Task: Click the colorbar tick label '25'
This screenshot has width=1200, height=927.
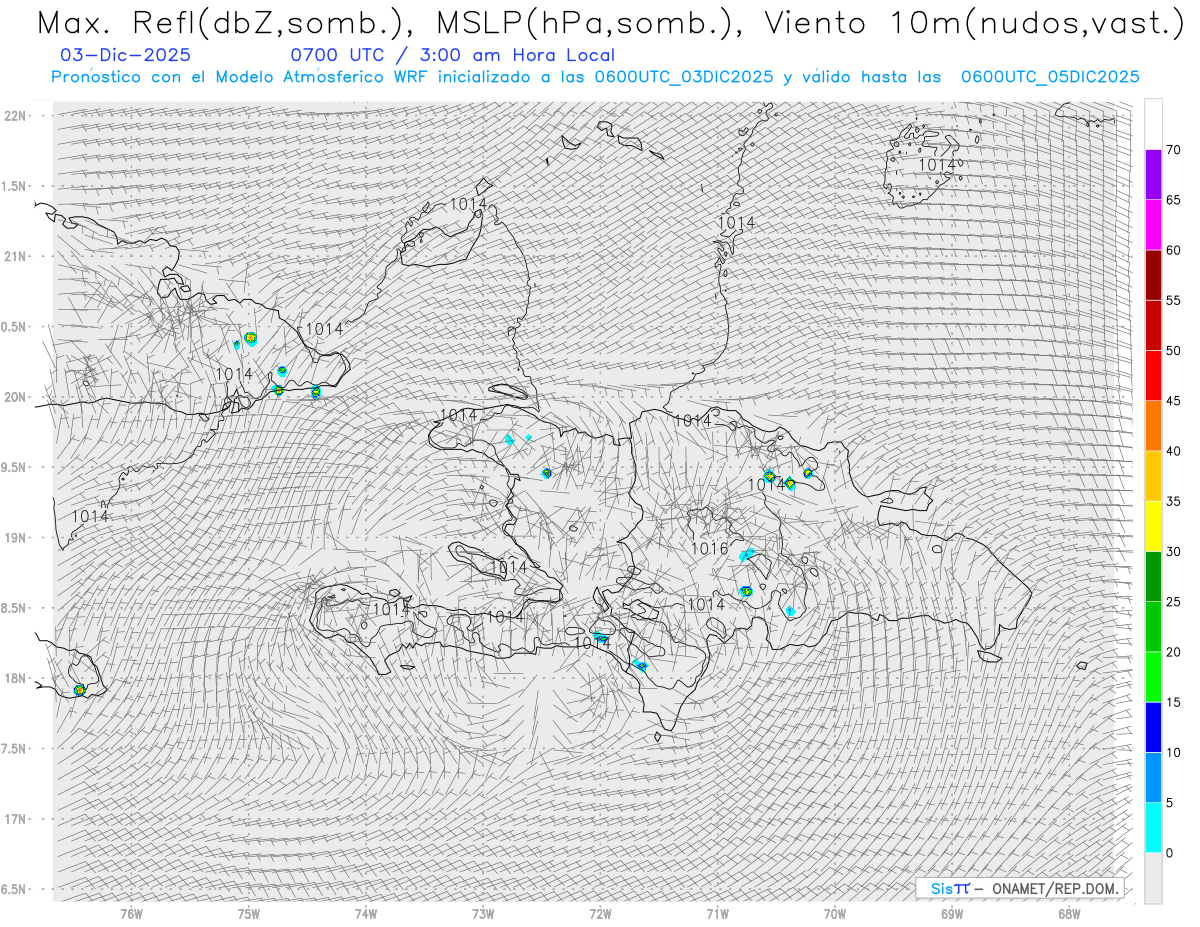Action: click(x=1174, y=602)
